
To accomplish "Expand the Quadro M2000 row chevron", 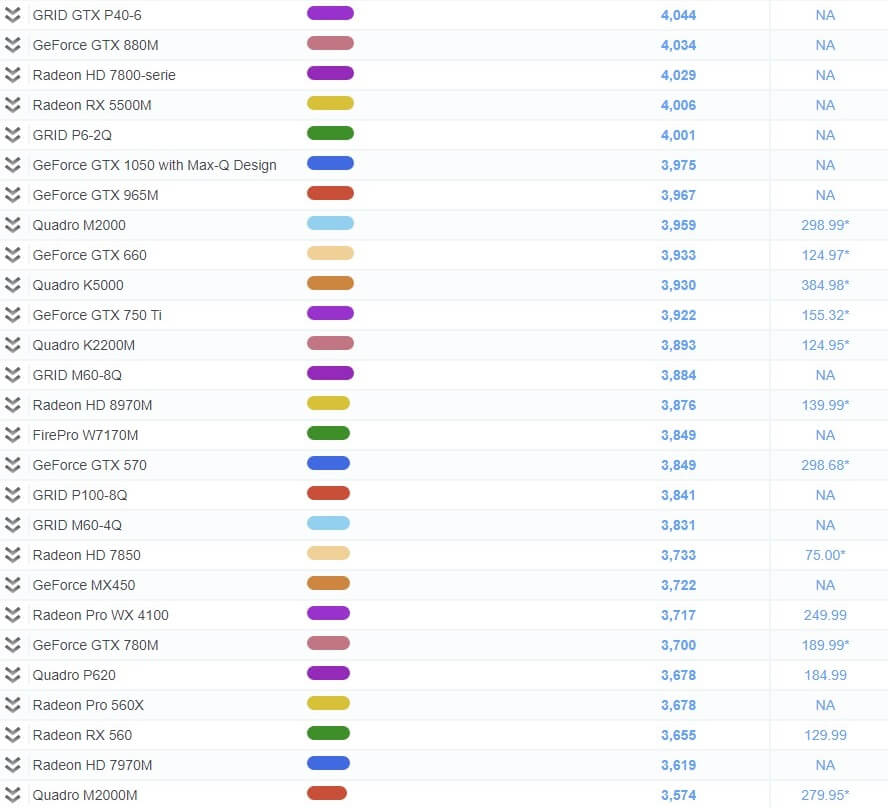I will 12,225.
